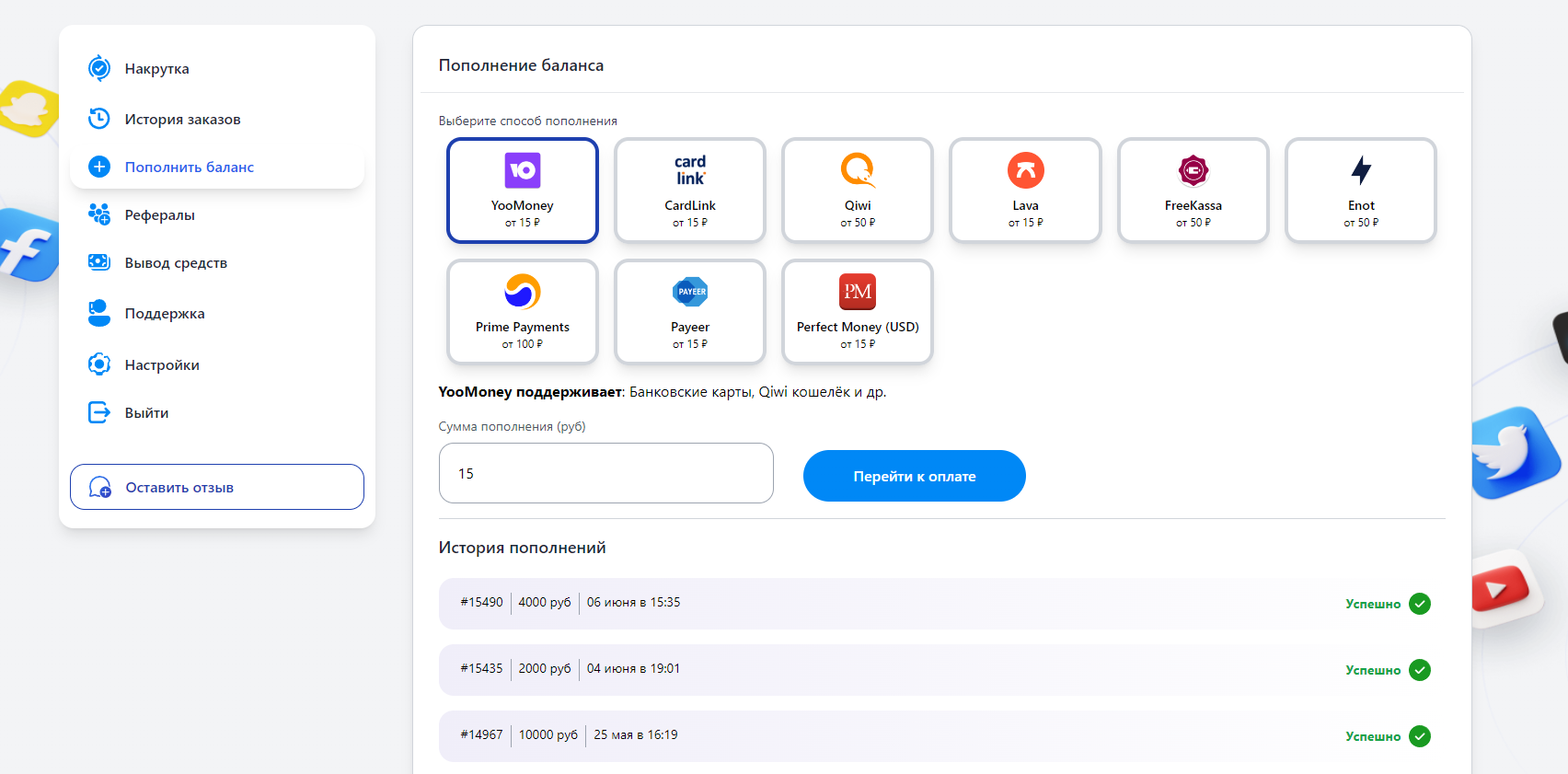
Task: Click Успешно status on row #15435
Action: tap(1373, 670)
